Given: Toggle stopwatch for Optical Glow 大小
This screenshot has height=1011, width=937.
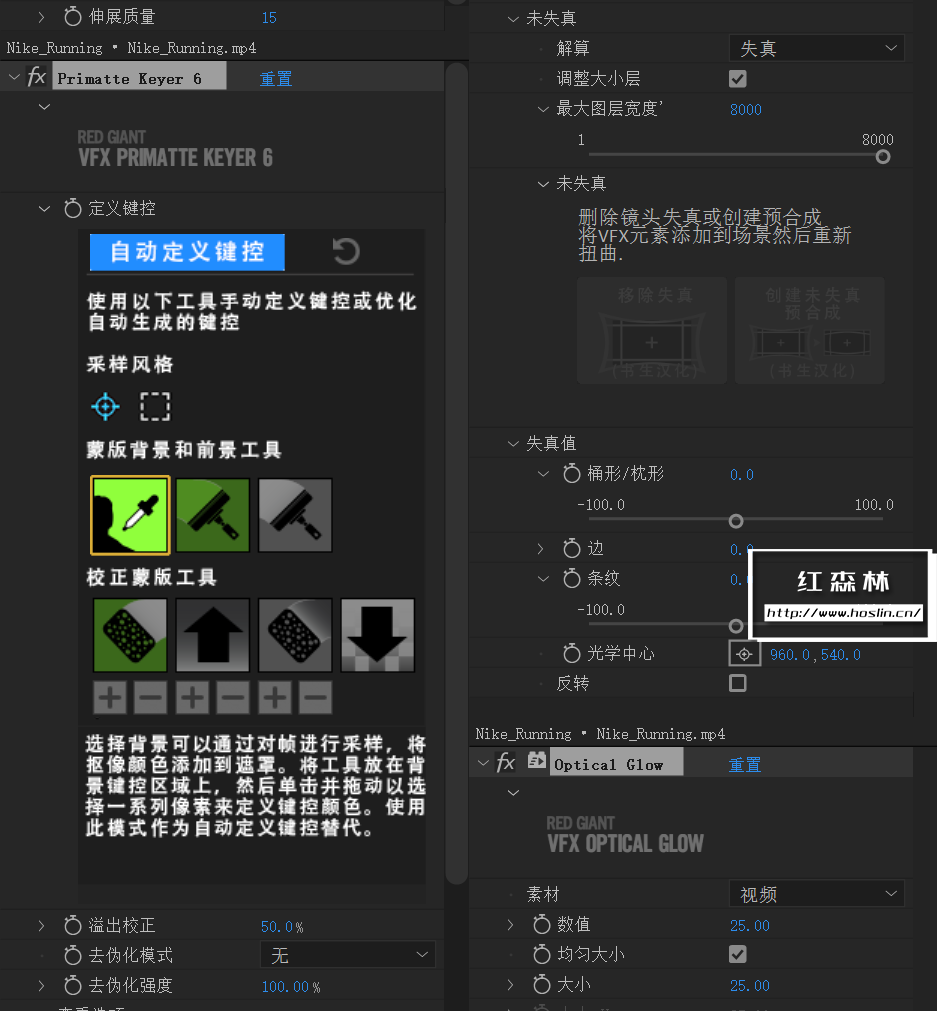Looking at the screenshot, I should click(542, 985).
